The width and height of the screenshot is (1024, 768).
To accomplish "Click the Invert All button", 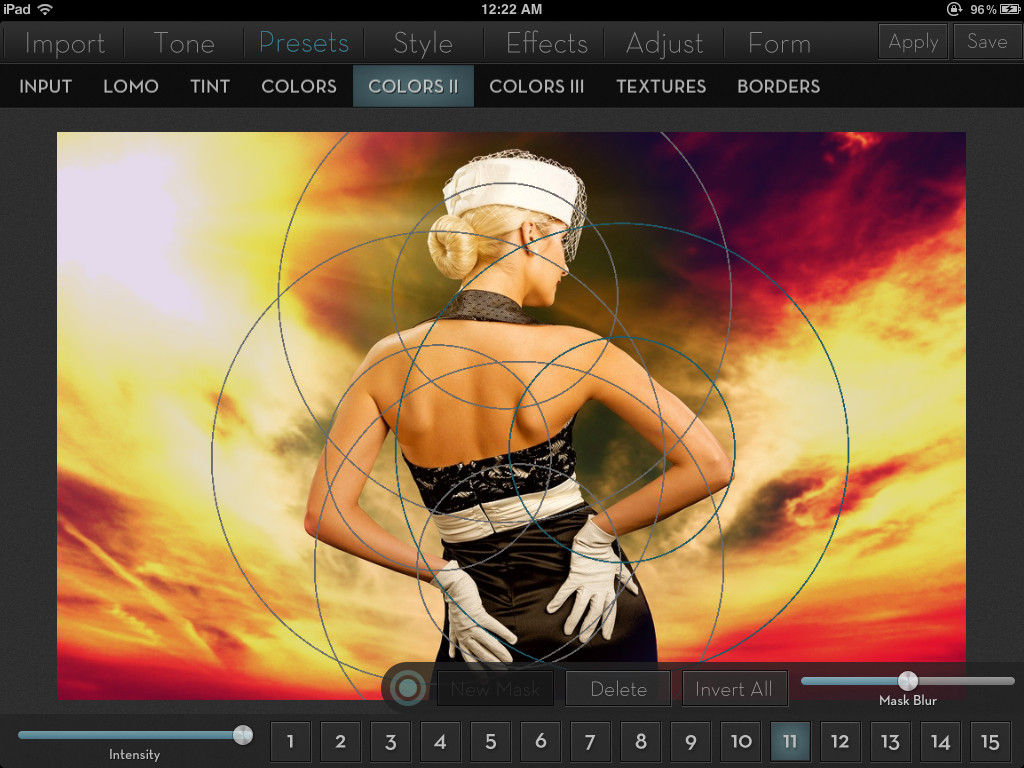I will [734, 689].
